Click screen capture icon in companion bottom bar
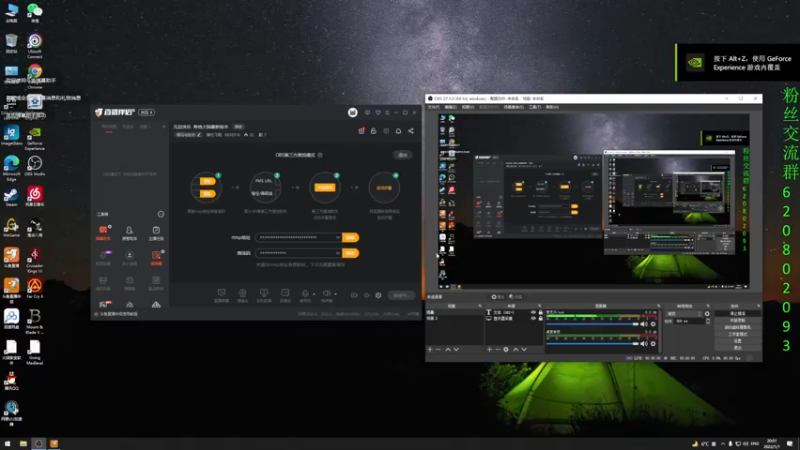 point(221,293)
